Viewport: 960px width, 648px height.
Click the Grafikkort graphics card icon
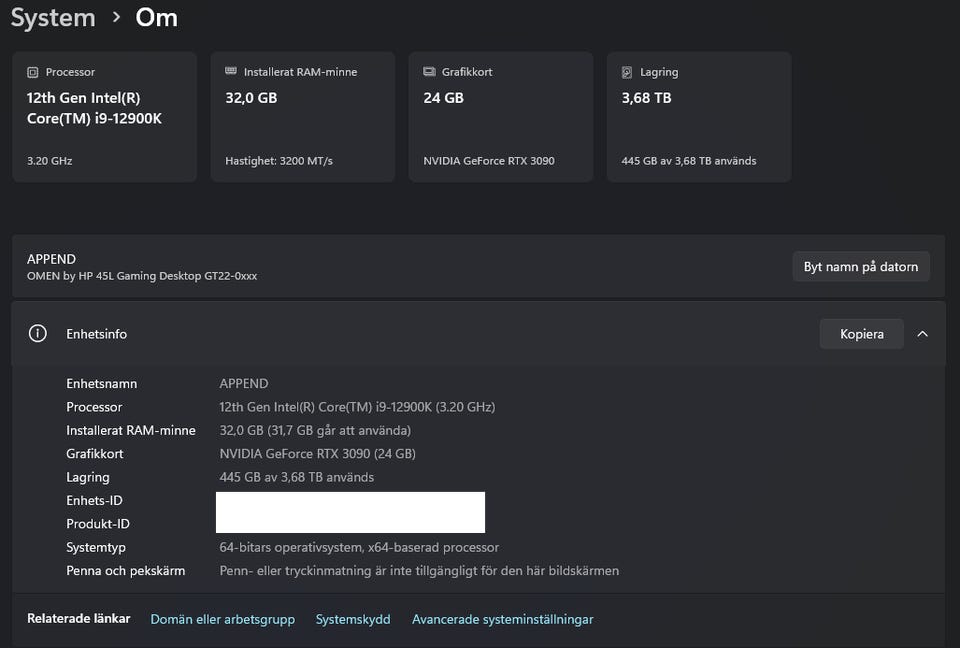429,72
